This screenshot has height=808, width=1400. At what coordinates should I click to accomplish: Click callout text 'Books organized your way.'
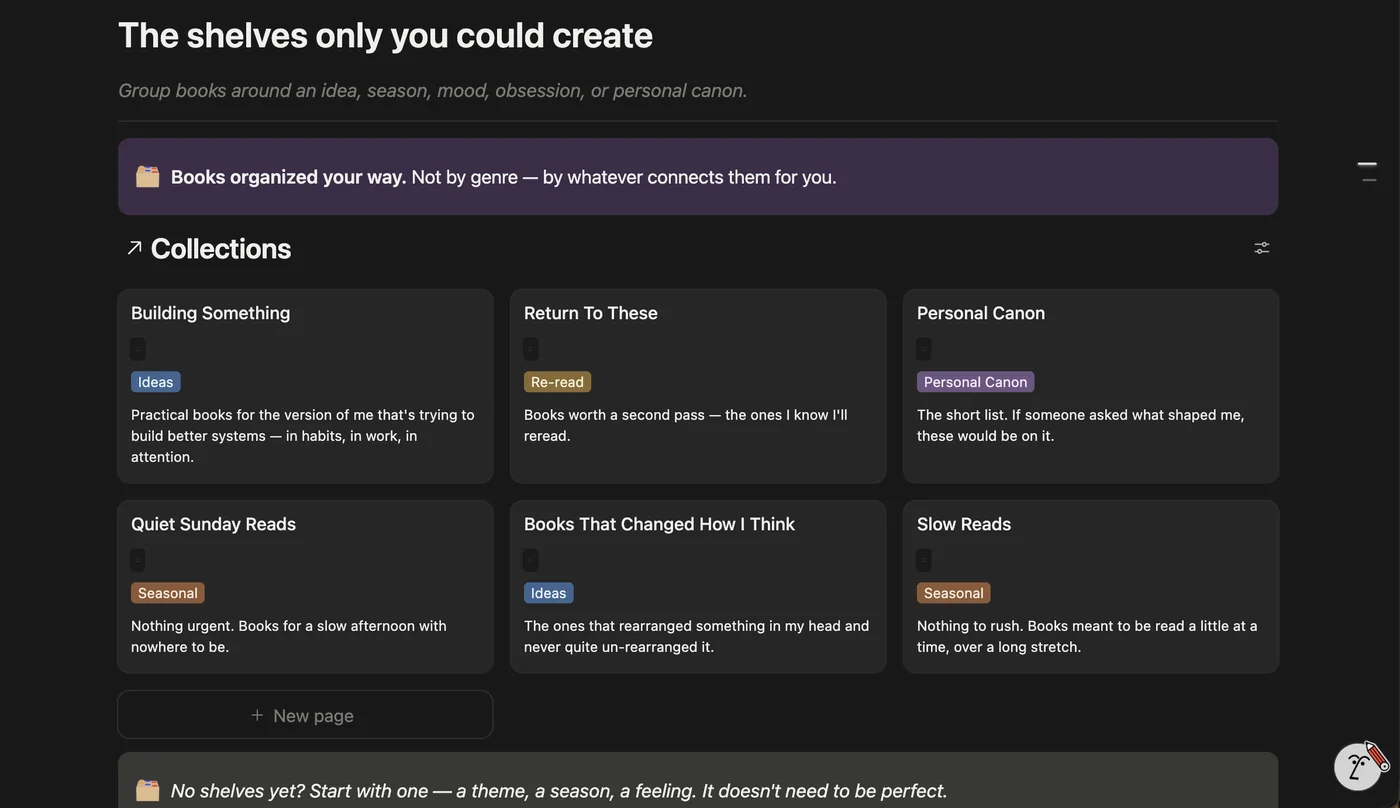click(x=289, y=177)
